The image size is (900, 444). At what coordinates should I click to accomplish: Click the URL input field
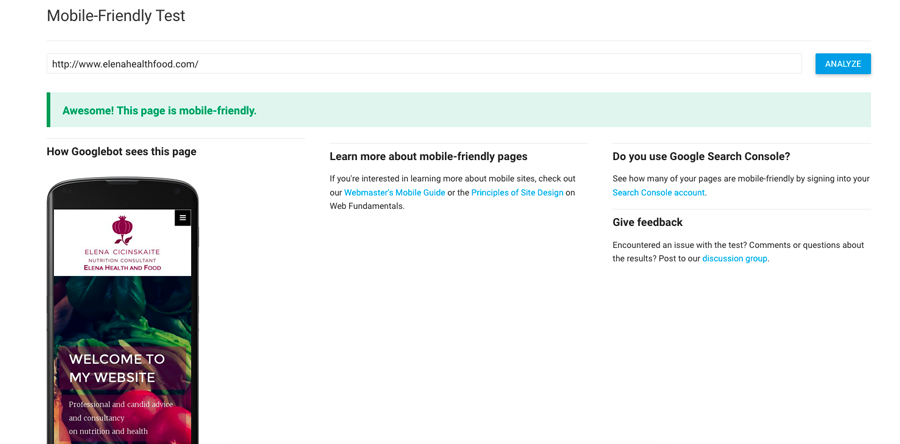coord(424,64)
